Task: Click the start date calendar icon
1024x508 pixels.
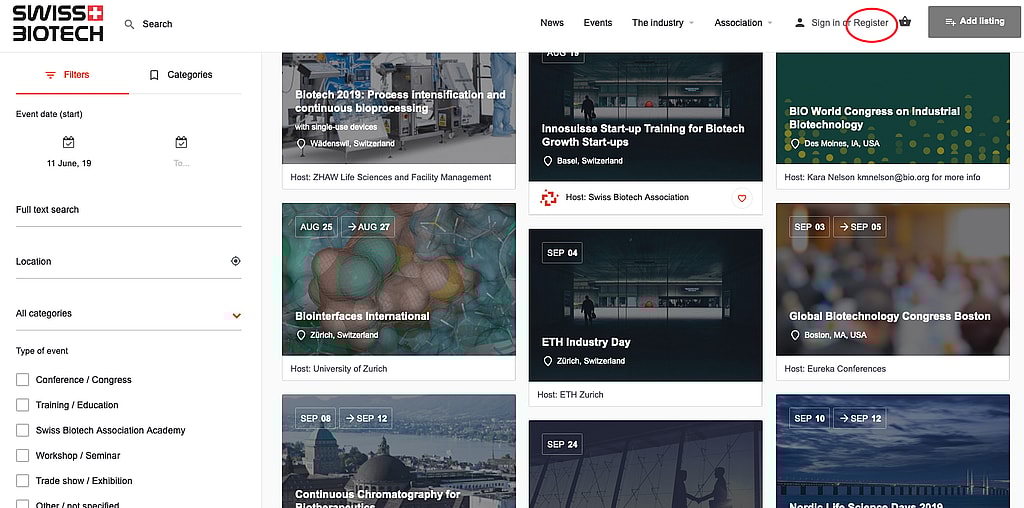Action: [x=68, y=143]
